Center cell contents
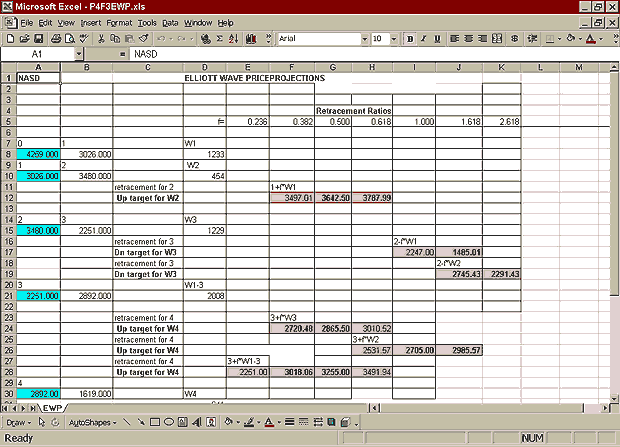Screen dimensions: 620x447 tap(469, 38)
